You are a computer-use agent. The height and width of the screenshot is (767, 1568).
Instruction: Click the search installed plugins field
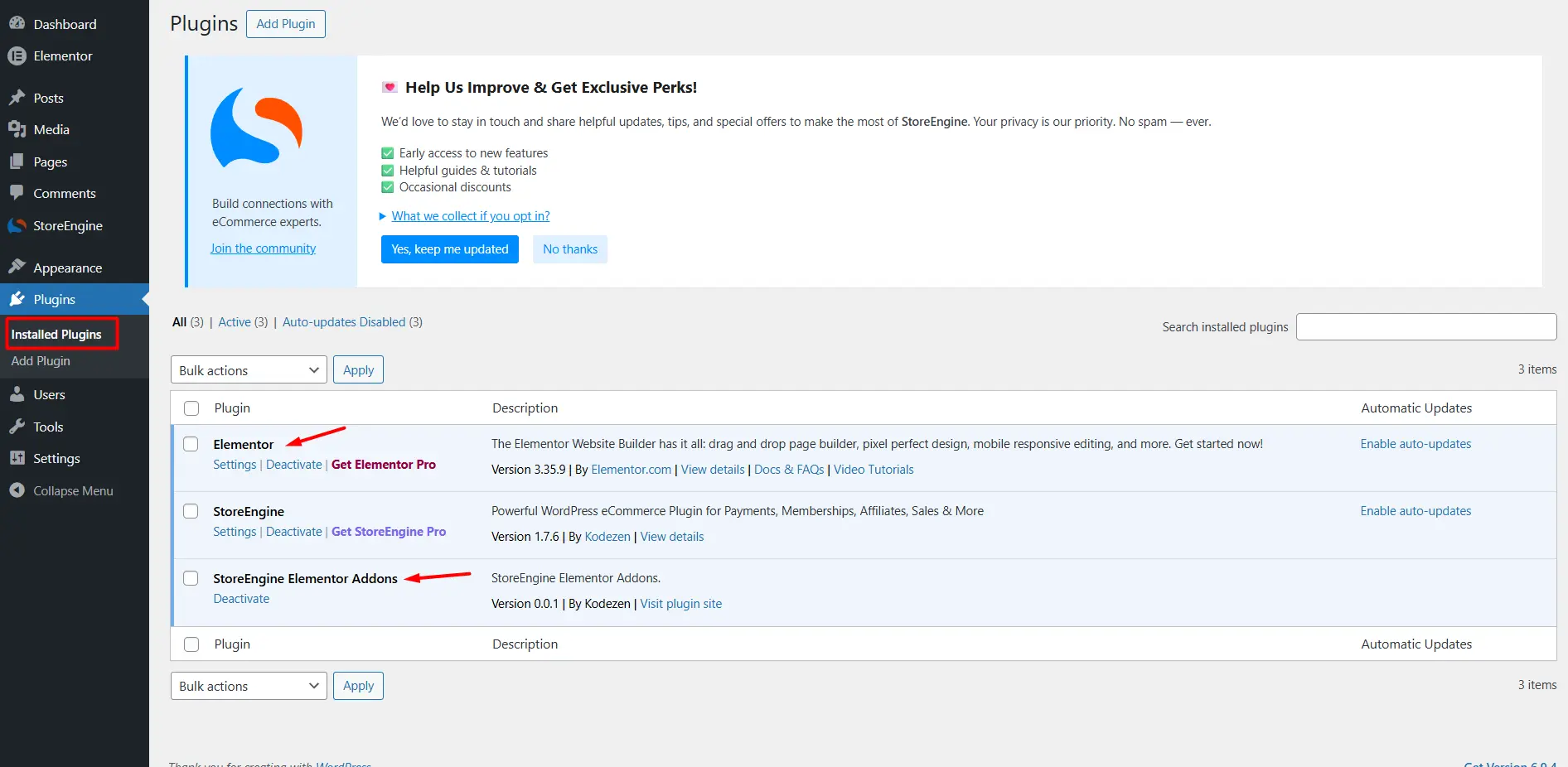tap(1425, 326)
